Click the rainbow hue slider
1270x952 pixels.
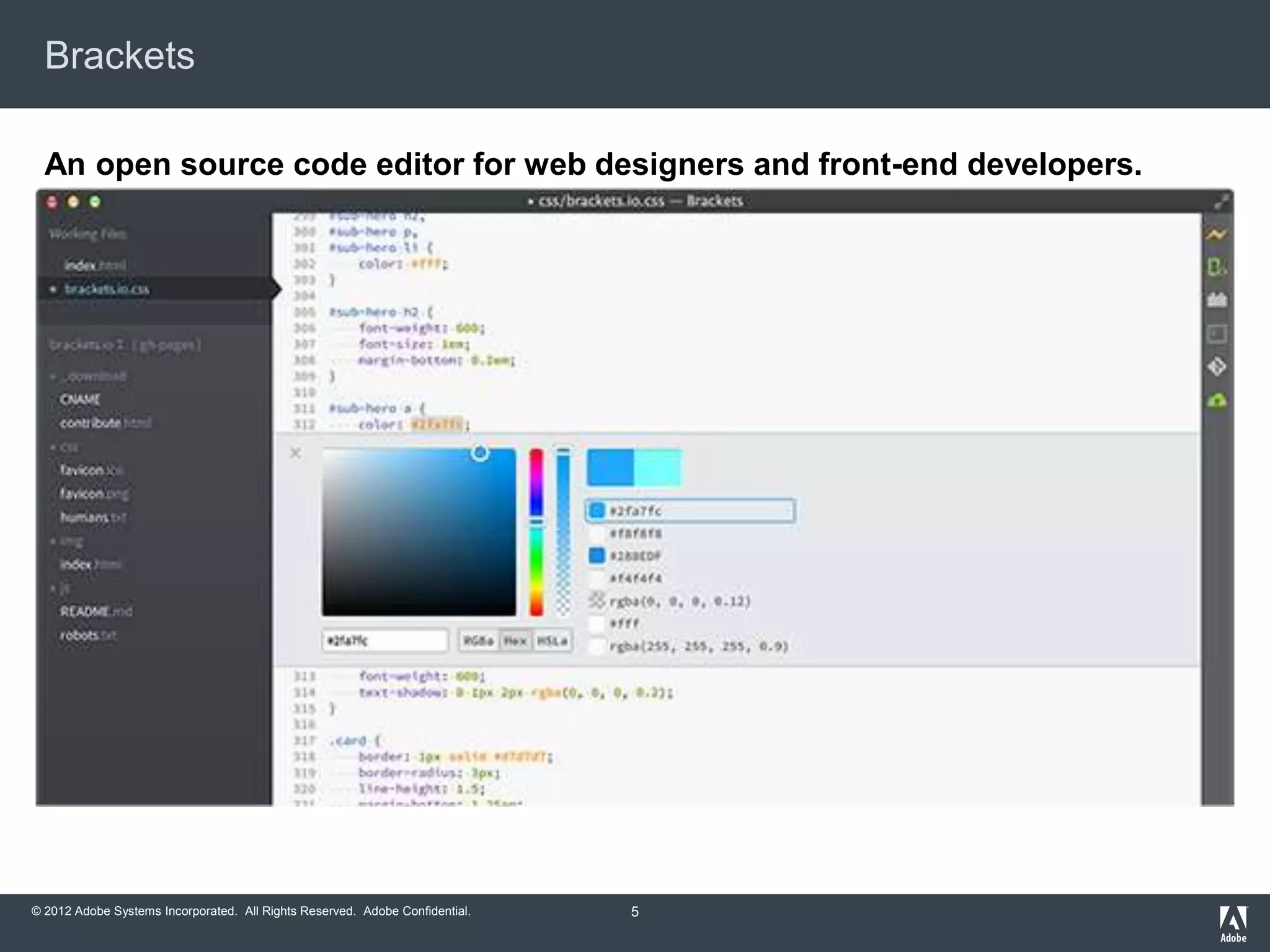(536, 532)
